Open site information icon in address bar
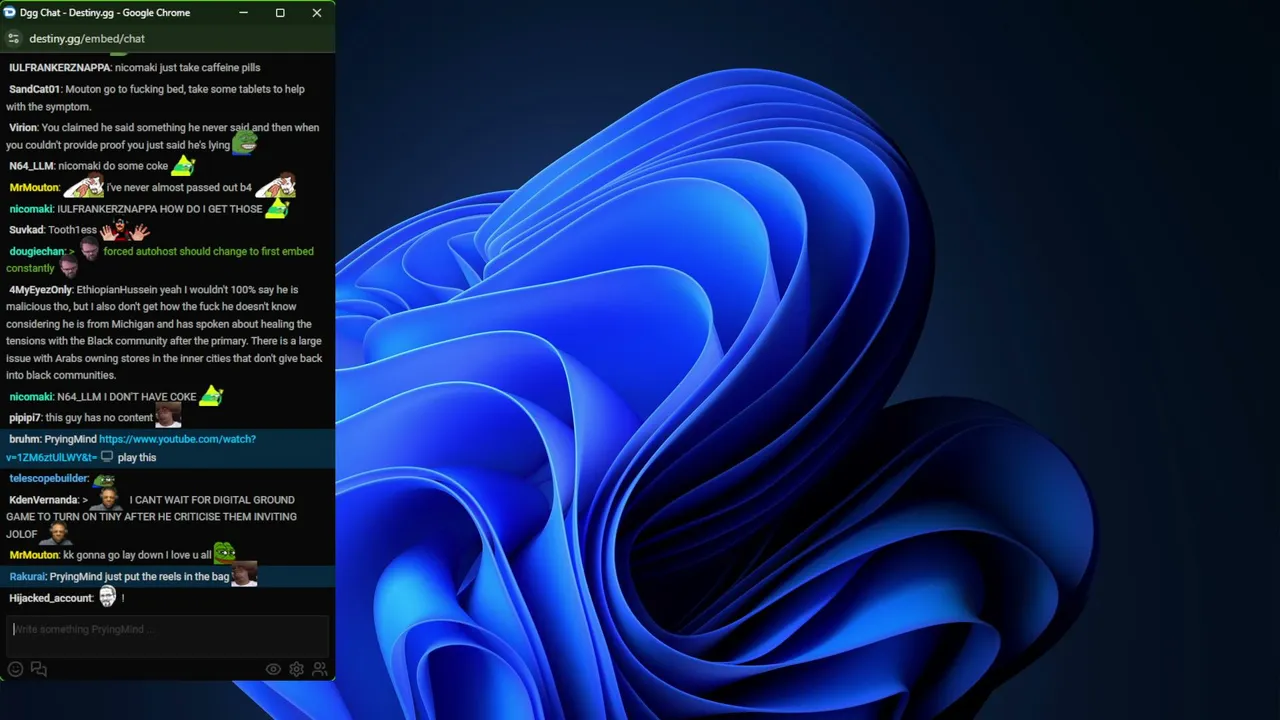Image resolution: width=1280 pixels, height=720 pixels. point(13,38)
